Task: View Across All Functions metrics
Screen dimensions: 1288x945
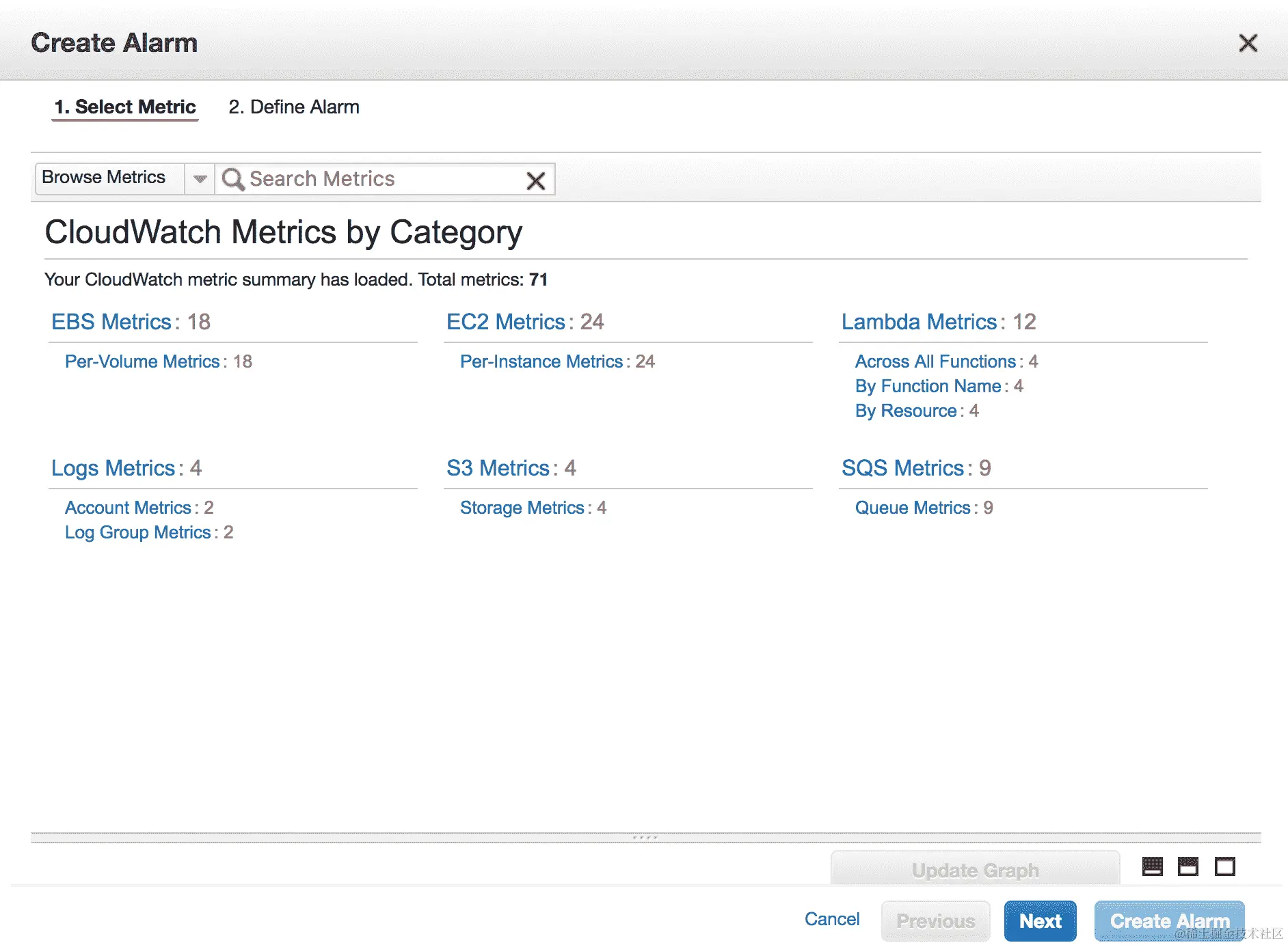Action: point(936,361)
